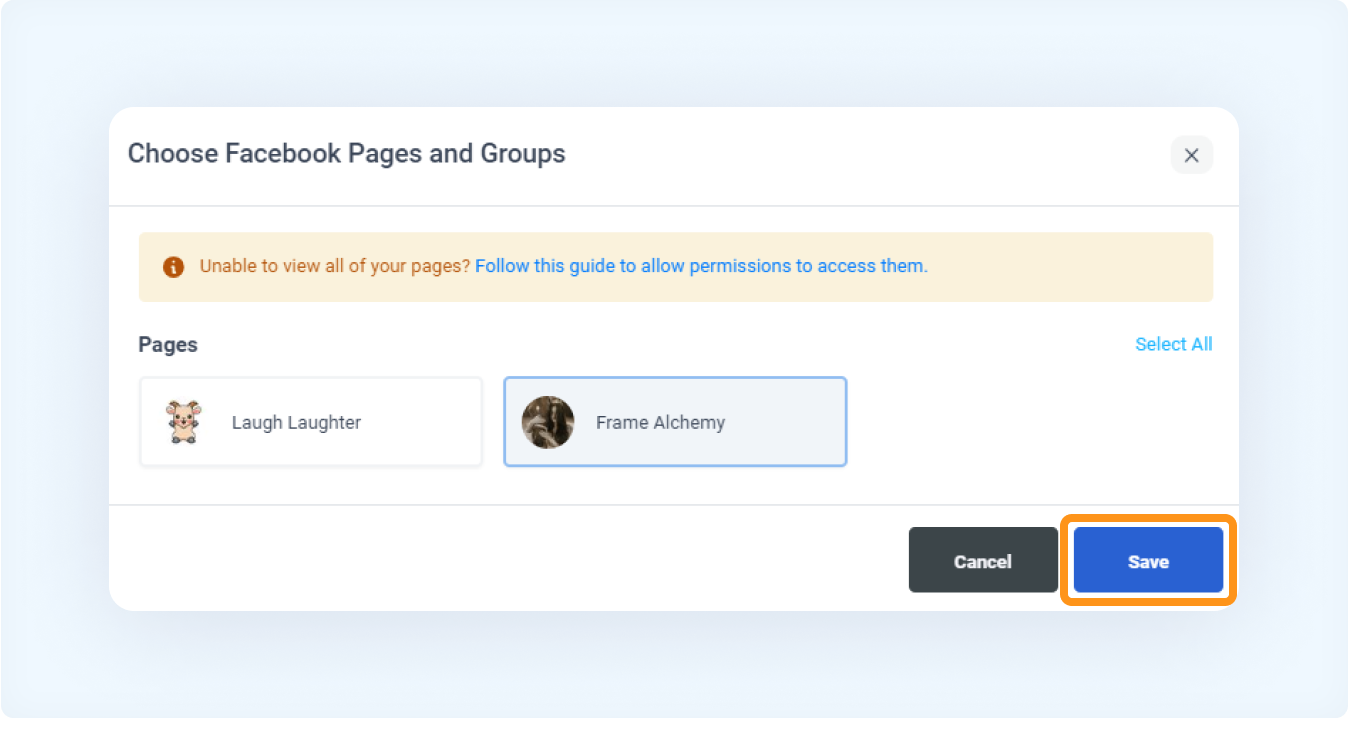This screenshot has width=1348, height=731.
Task: Cancel choosing Facebook pages
Action: (x=983, y=561)
